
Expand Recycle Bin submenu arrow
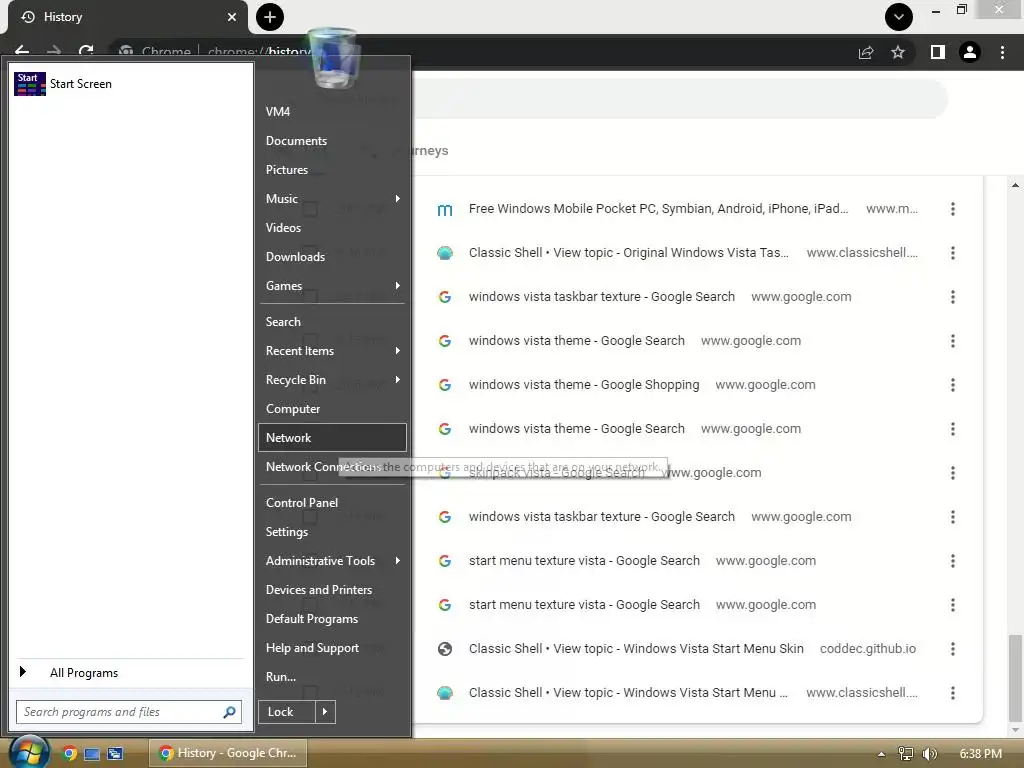pyautogui.click(x=397, y=379)
